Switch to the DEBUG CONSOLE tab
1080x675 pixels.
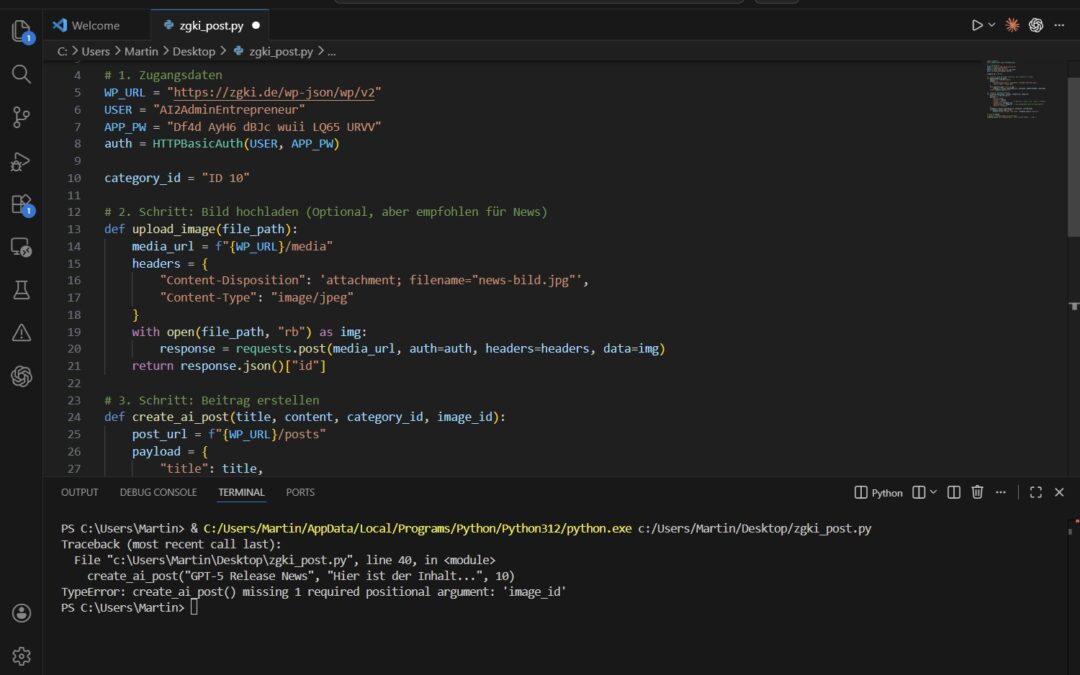[x=158, y=492]
